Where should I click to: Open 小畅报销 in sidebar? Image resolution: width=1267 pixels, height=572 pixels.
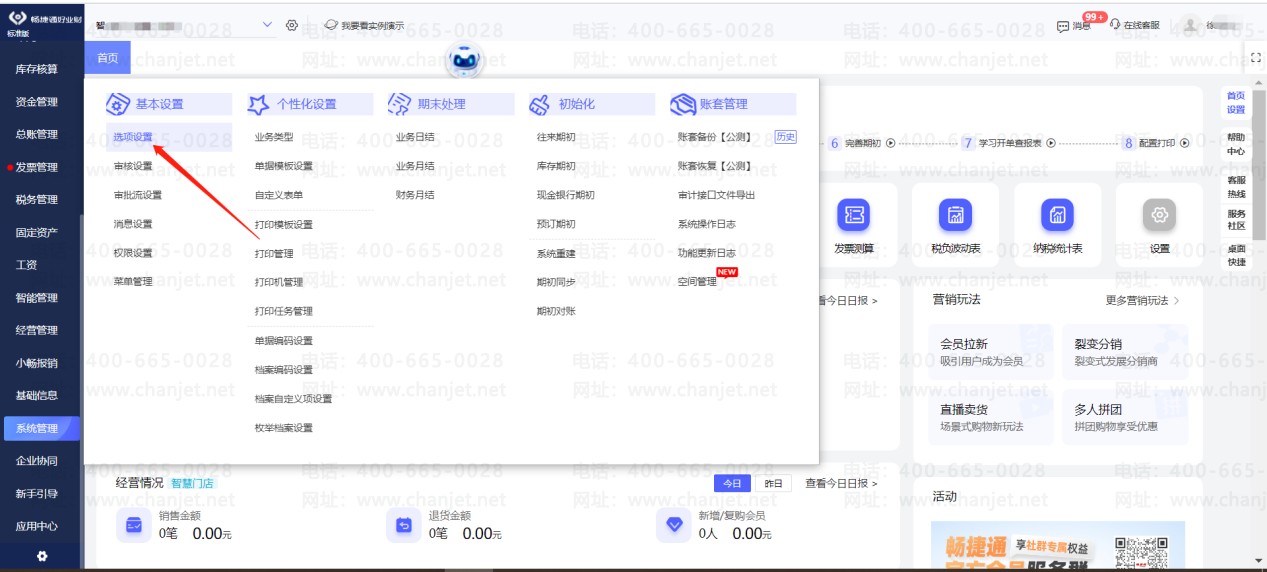37,363
